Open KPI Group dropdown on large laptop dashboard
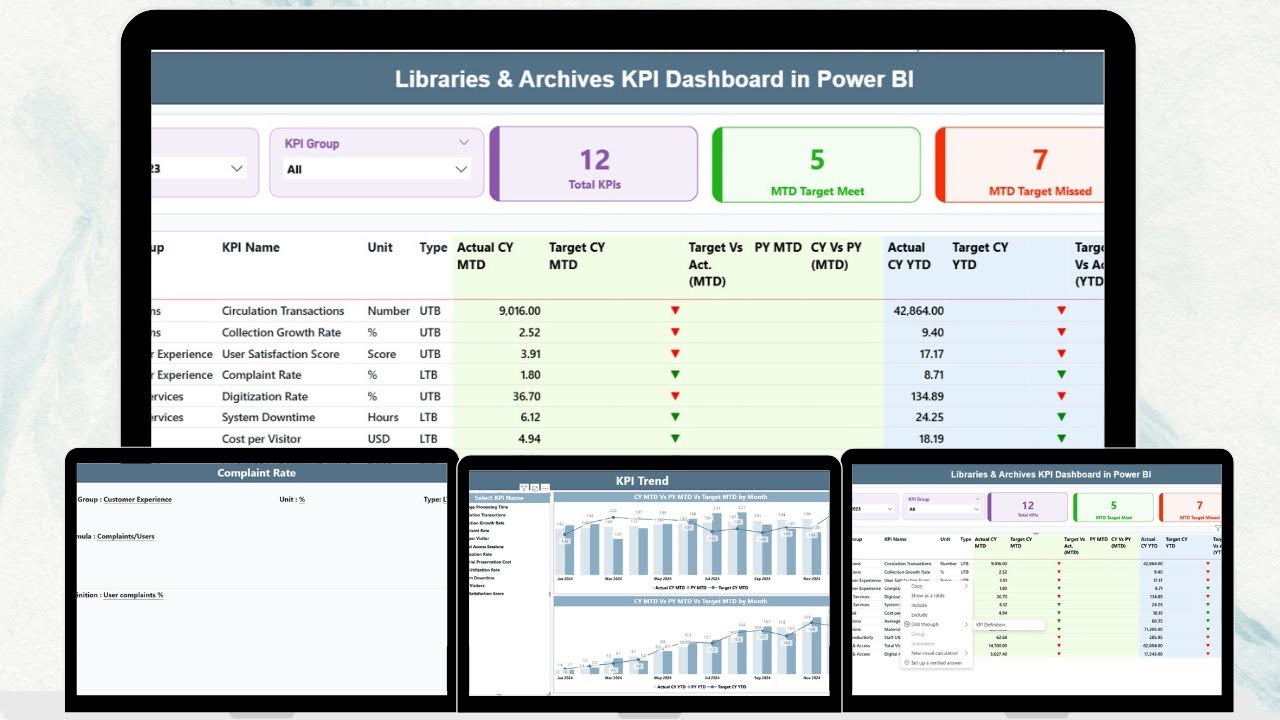 [377, 169]
